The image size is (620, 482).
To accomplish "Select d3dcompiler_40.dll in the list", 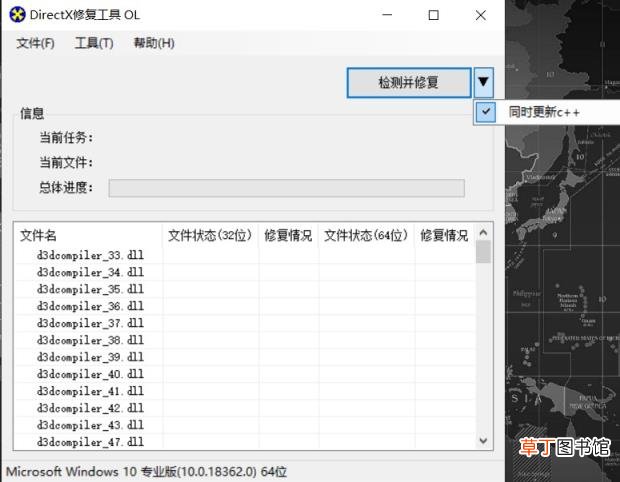I will [x=90, y=374].
